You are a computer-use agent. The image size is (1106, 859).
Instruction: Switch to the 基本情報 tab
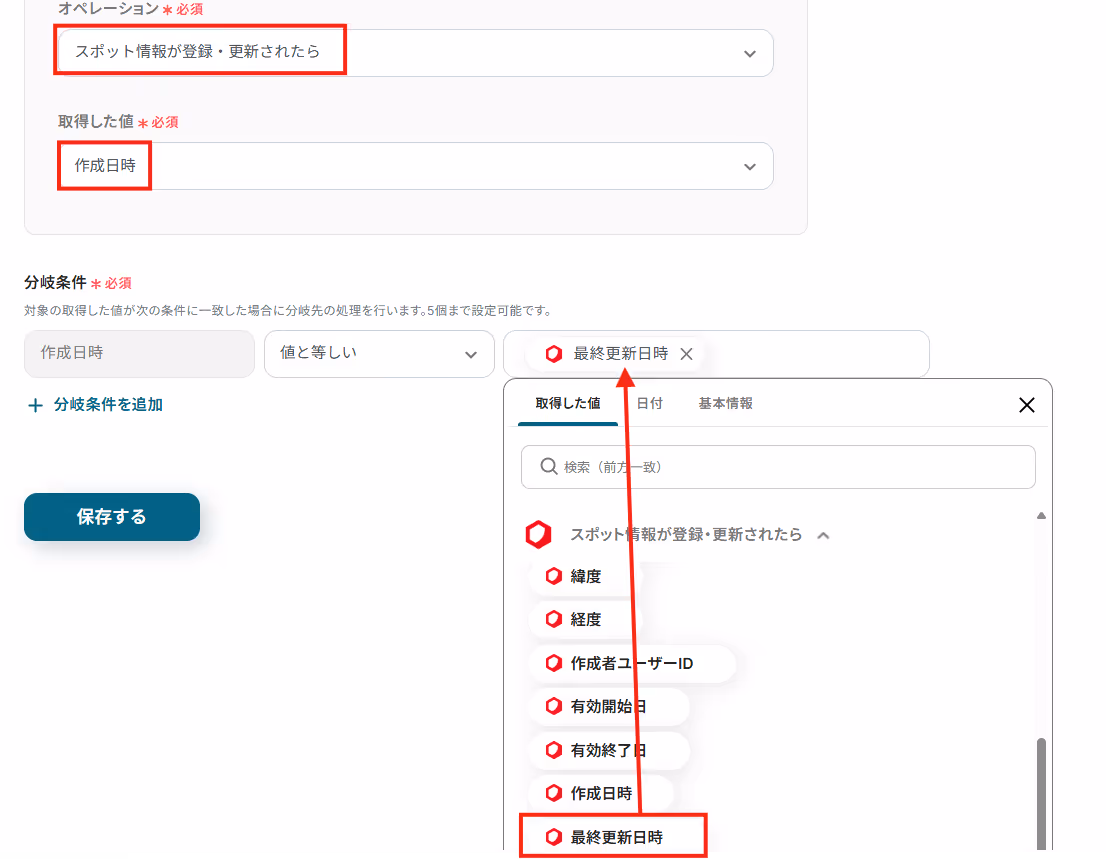coord(725,403)
